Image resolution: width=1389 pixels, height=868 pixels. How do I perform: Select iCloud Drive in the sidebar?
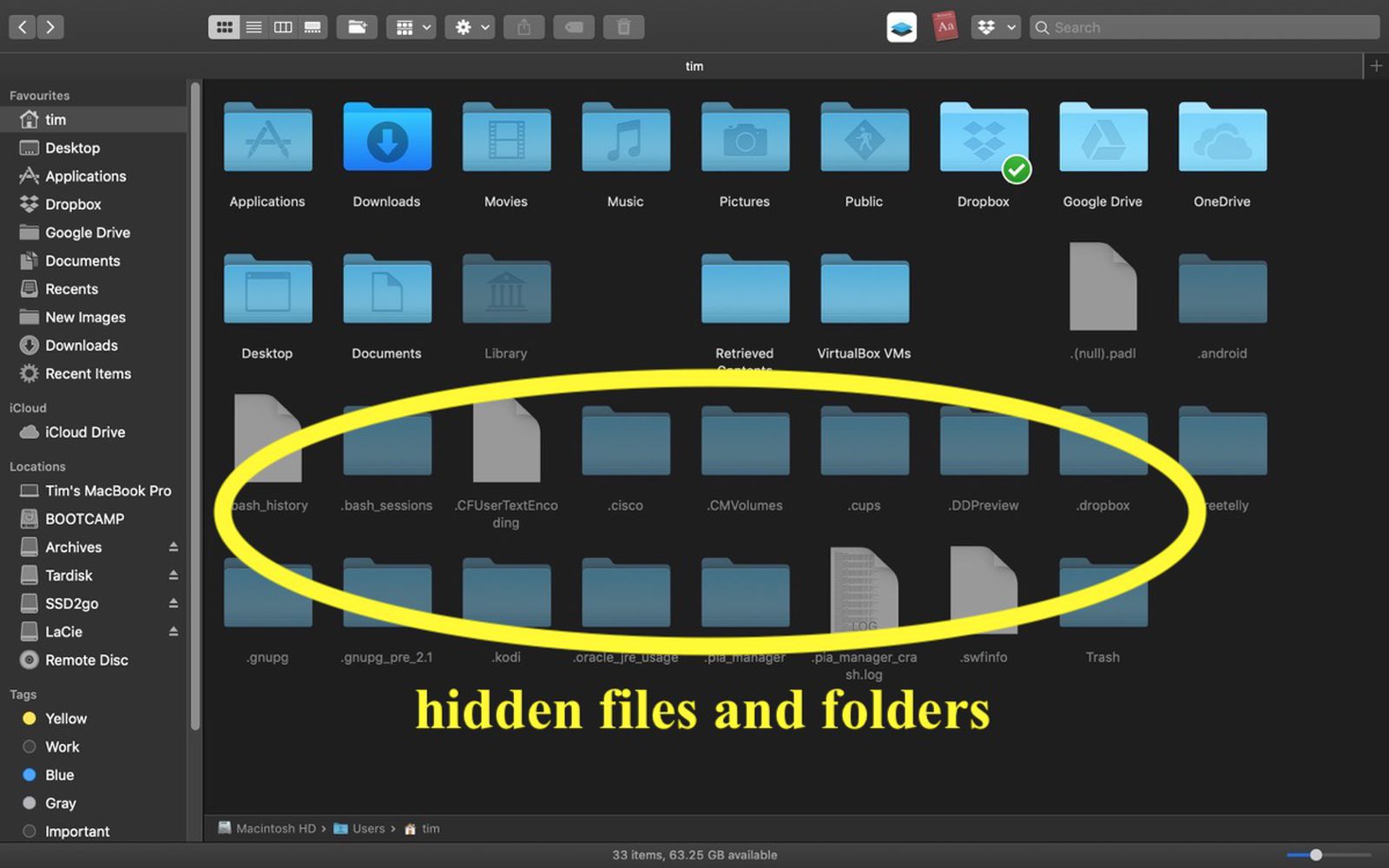(84, 432)
